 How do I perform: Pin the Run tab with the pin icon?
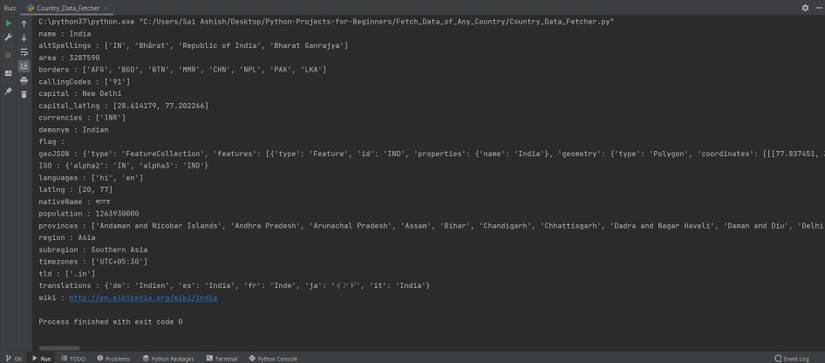8,91
